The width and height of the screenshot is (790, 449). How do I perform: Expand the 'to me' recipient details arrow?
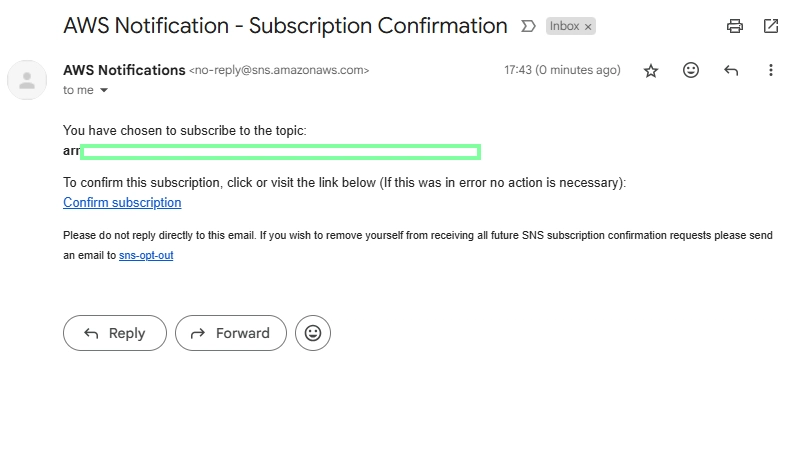tap(104, 90)
